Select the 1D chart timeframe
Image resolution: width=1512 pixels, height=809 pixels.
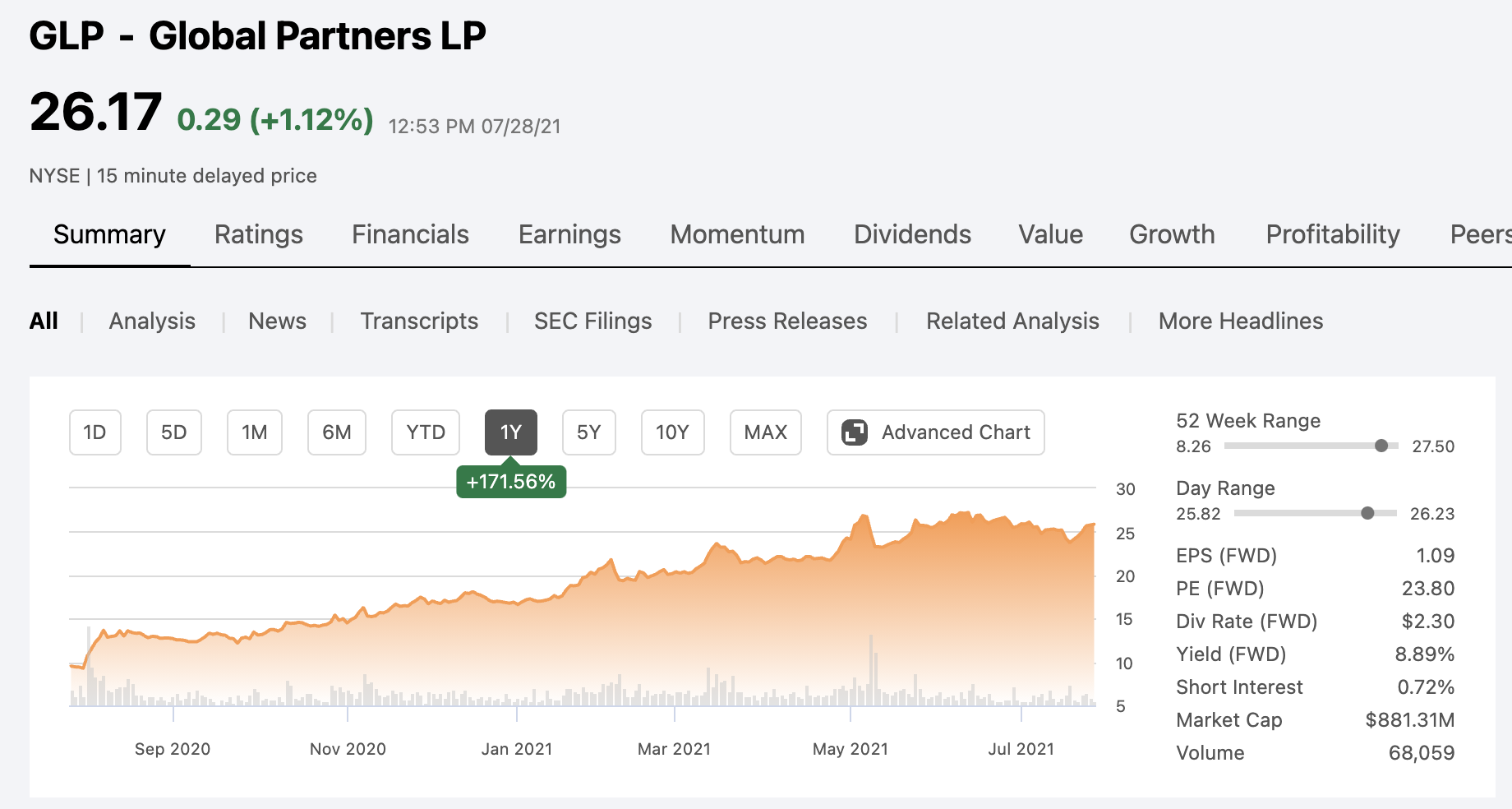point(94,432)
